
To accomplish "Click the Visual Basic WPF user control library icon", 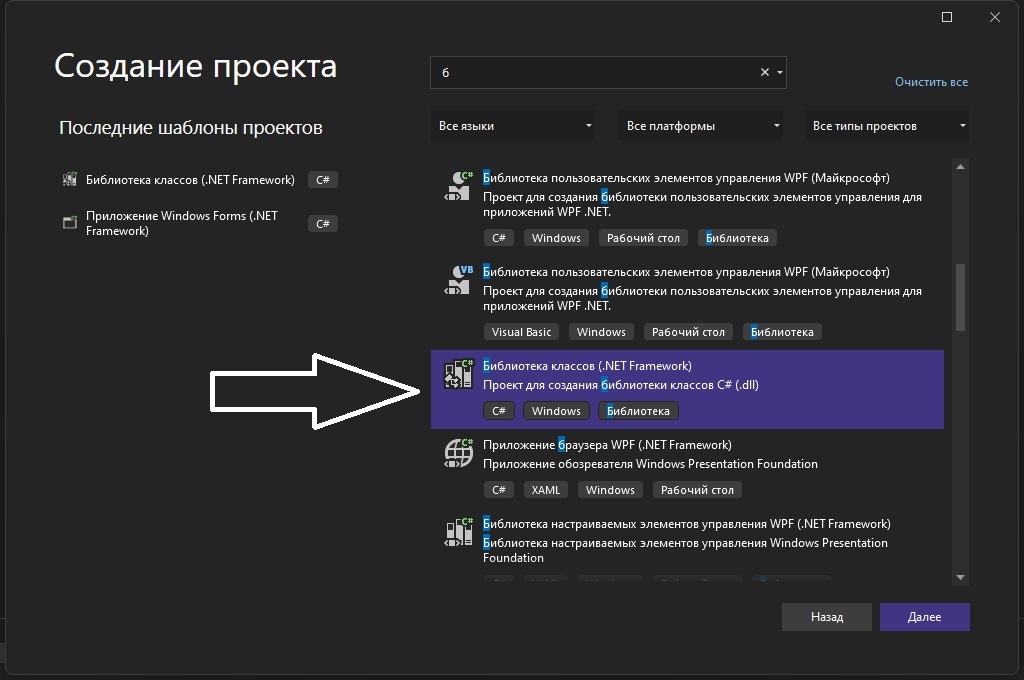I will 458,280.
